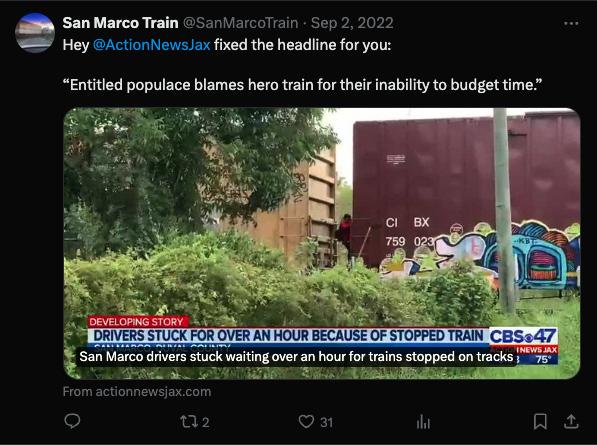Bookmark this tweet
Viewport: 597px width, 445px height.
[540, 421]
